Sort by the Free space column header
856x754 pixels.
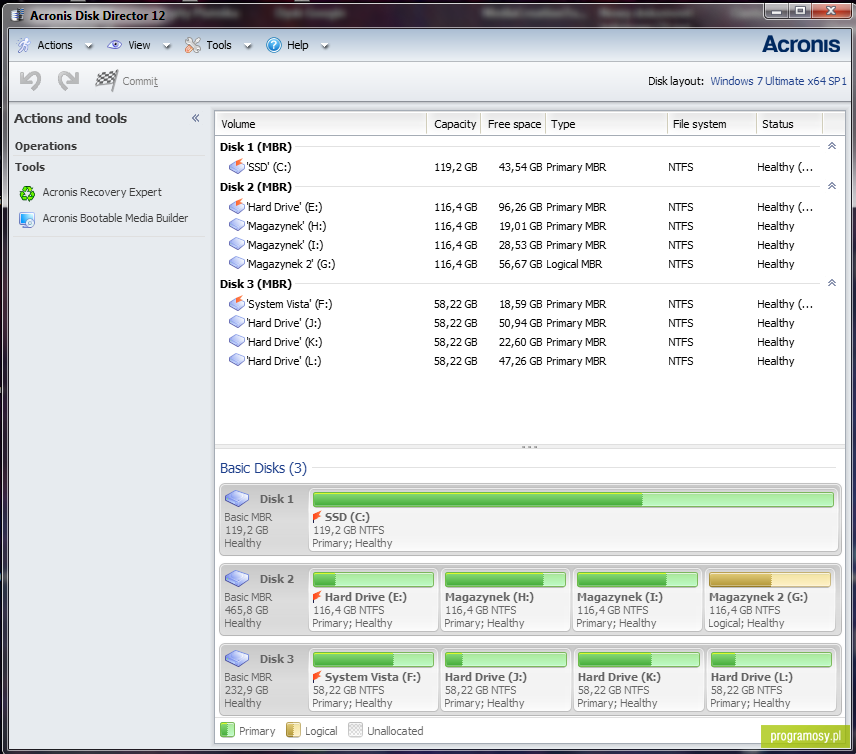(x=514, y=124)
